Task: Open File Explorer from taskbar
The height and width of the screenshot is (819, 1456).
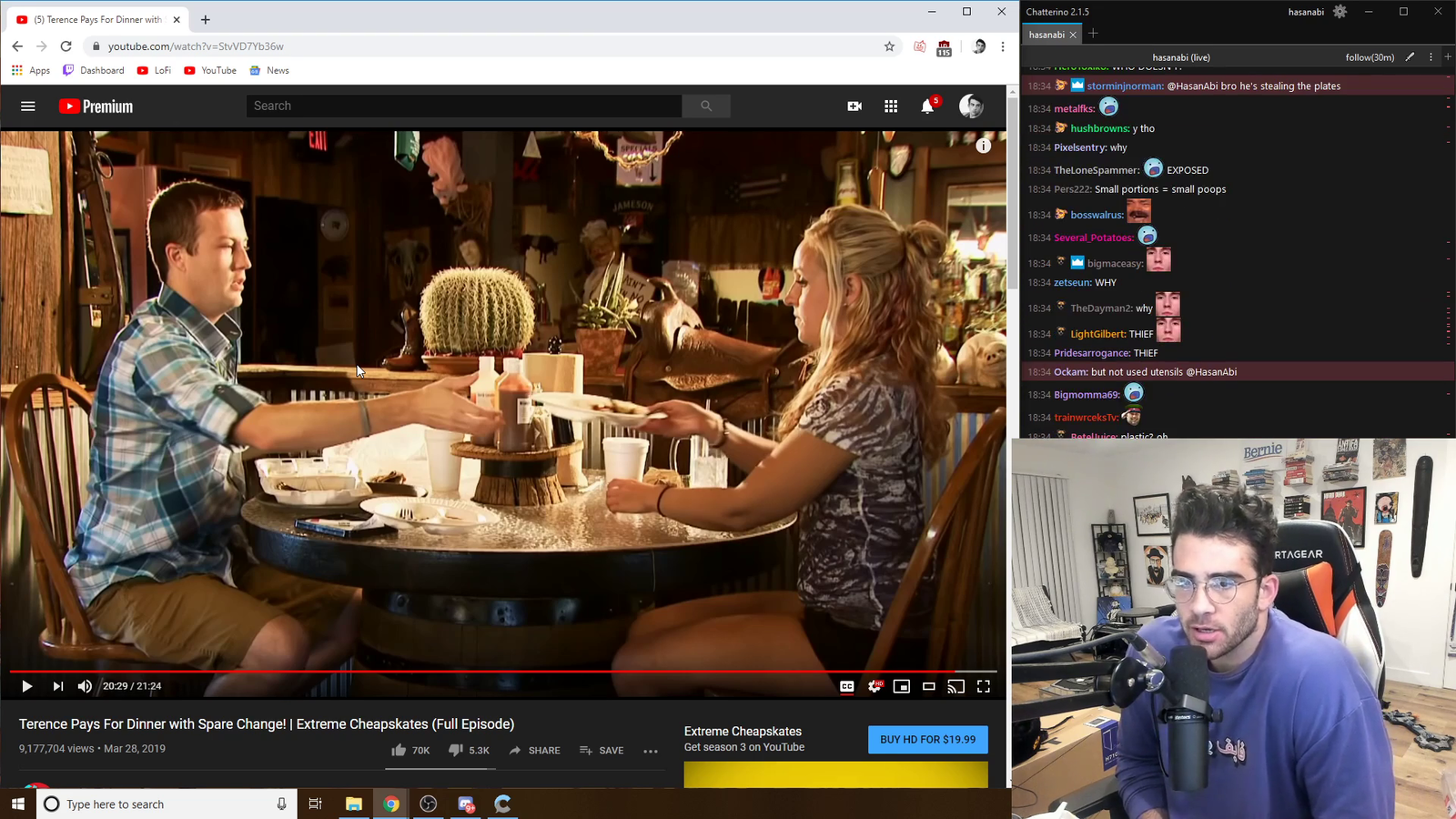Action: (354, 804)
